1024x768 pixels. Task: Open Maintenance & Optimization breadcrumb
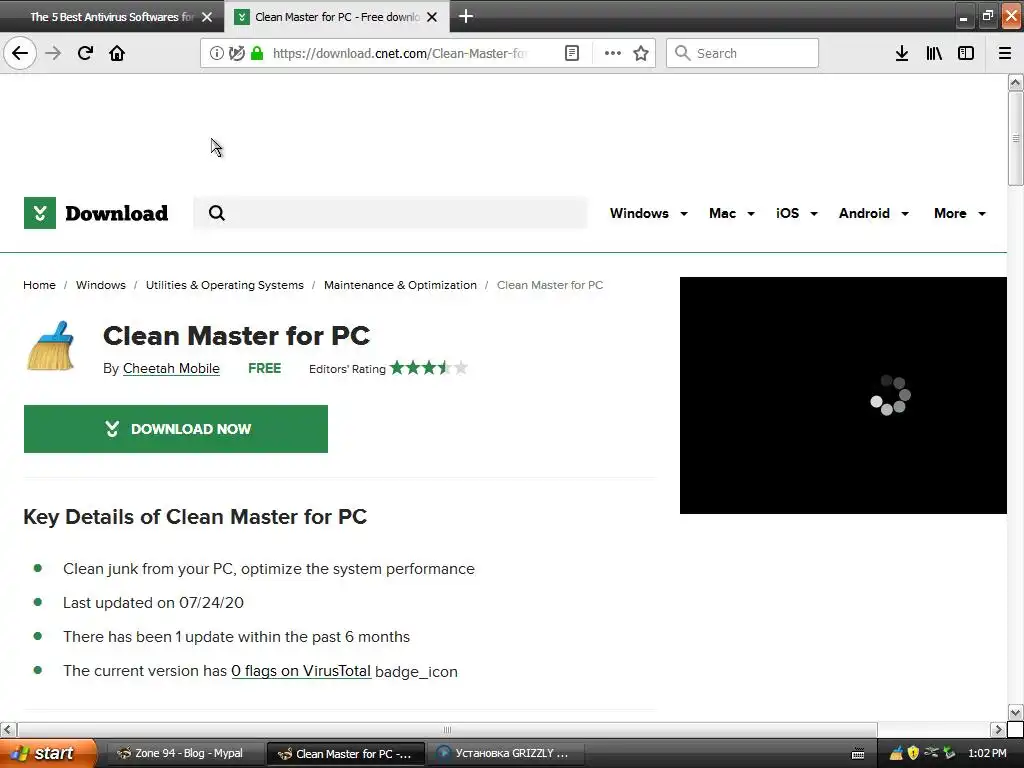coord(400,285)
